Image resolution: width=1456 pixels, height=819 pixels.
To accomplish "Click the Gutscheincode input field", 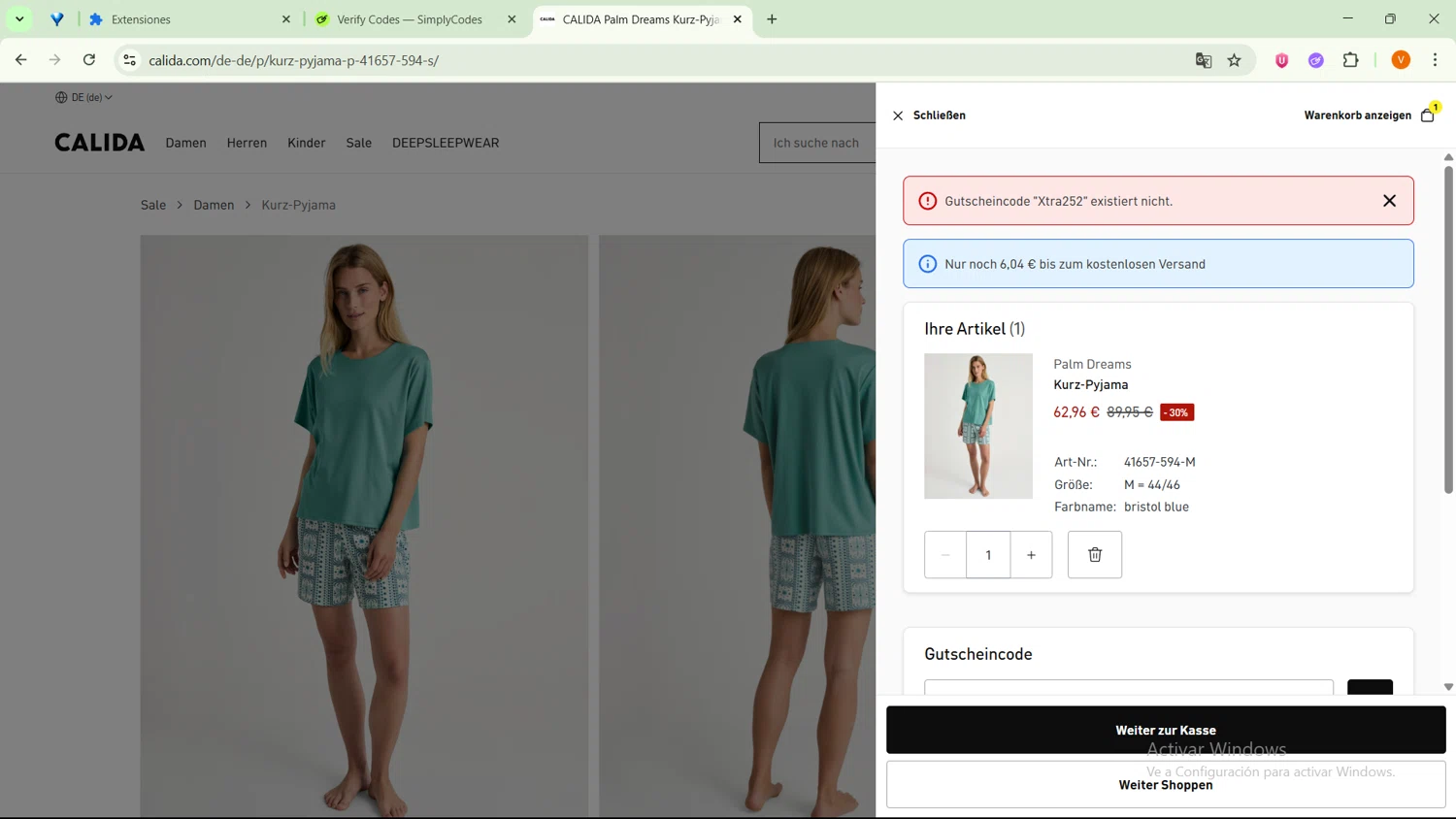I will 1129,687.
